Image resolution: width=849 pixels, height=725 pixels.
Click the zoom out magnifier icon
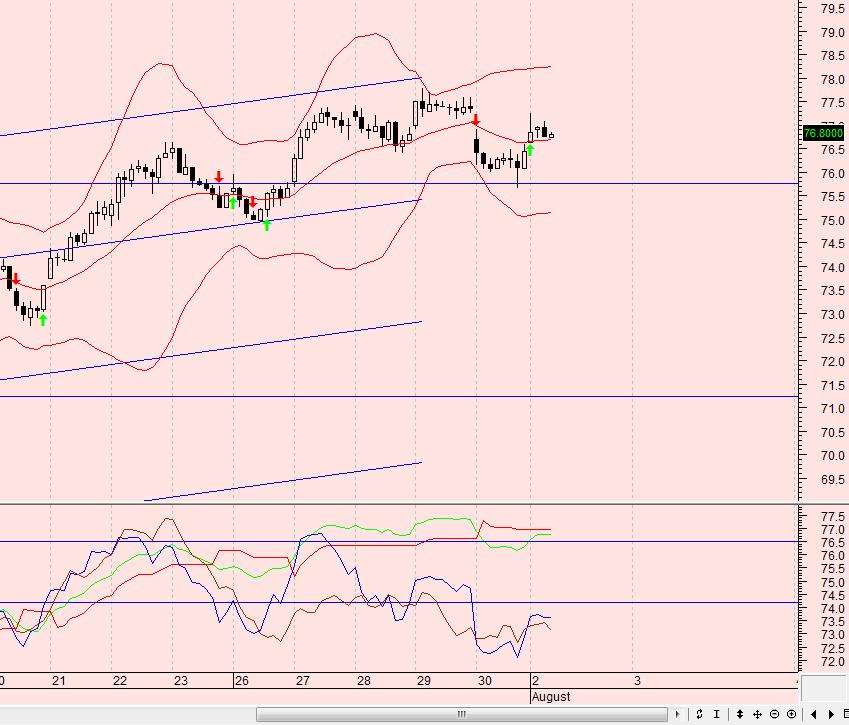(x=774, y=714)
